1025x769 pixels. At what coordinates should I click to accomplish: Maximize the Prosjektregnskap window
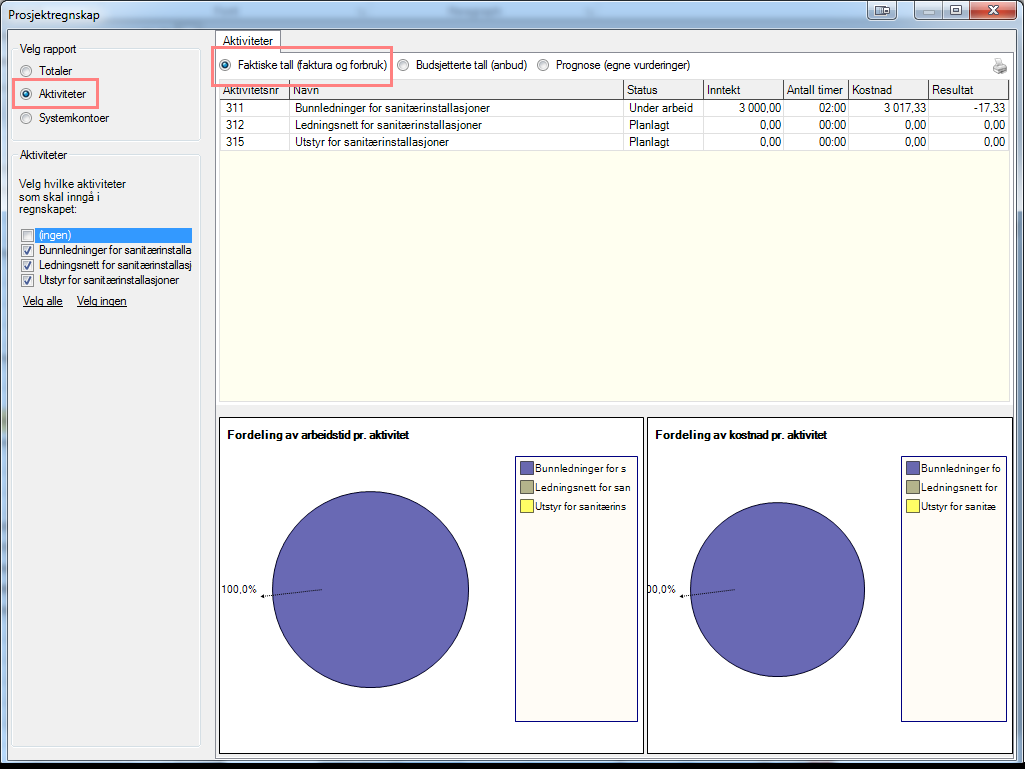coord(955,10)
